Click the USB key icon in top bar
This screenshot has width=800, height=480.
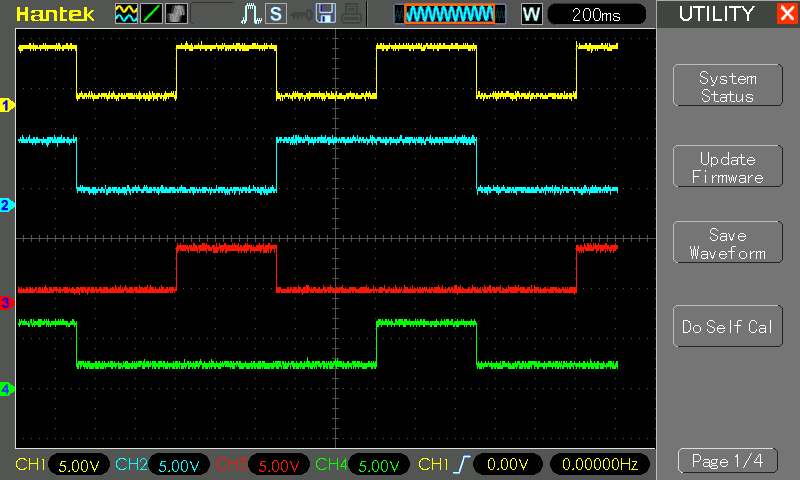pyautogui.click(x=300, y=14)
